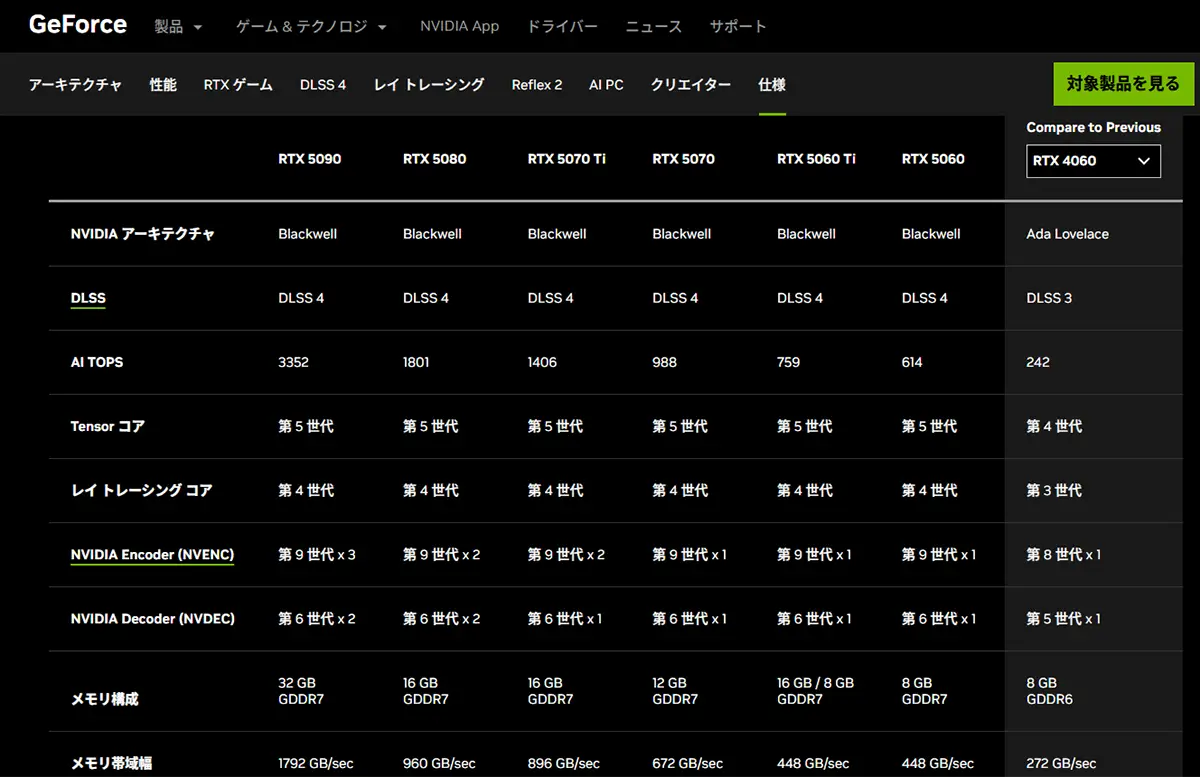The image size is (1200, 777).
Task: Click the 896 GB/sec bandwidth cell
Action: (564, 763)
